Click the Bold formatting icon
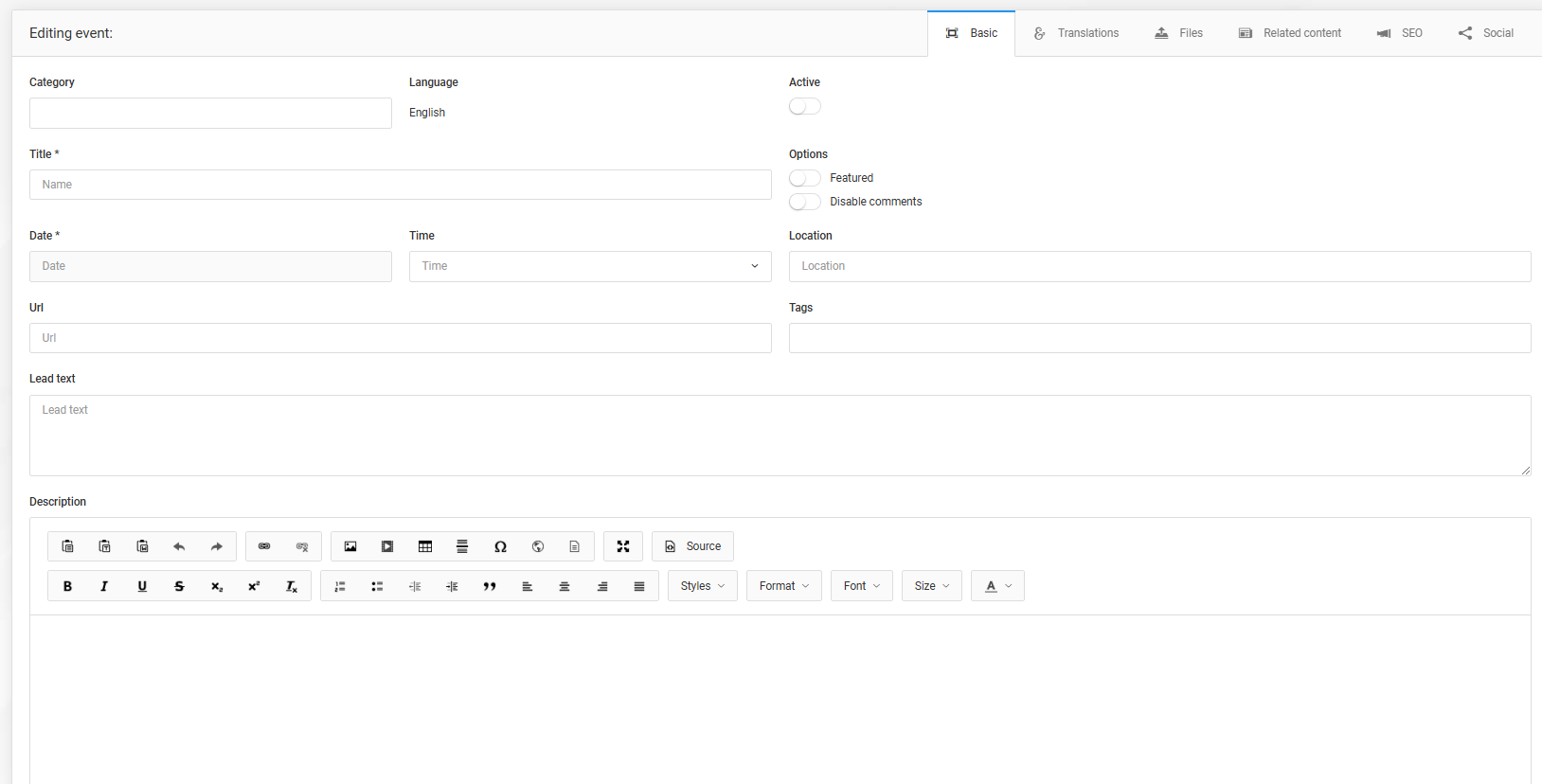1542x784 pixels. point(67,586)
